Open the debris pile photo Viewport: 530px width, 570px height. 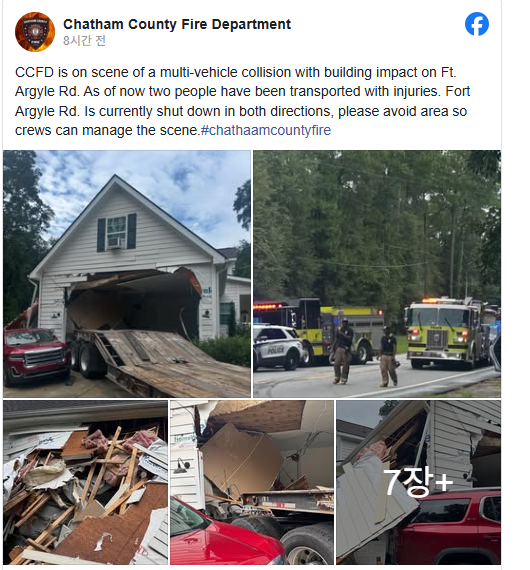tap(85, 482)
